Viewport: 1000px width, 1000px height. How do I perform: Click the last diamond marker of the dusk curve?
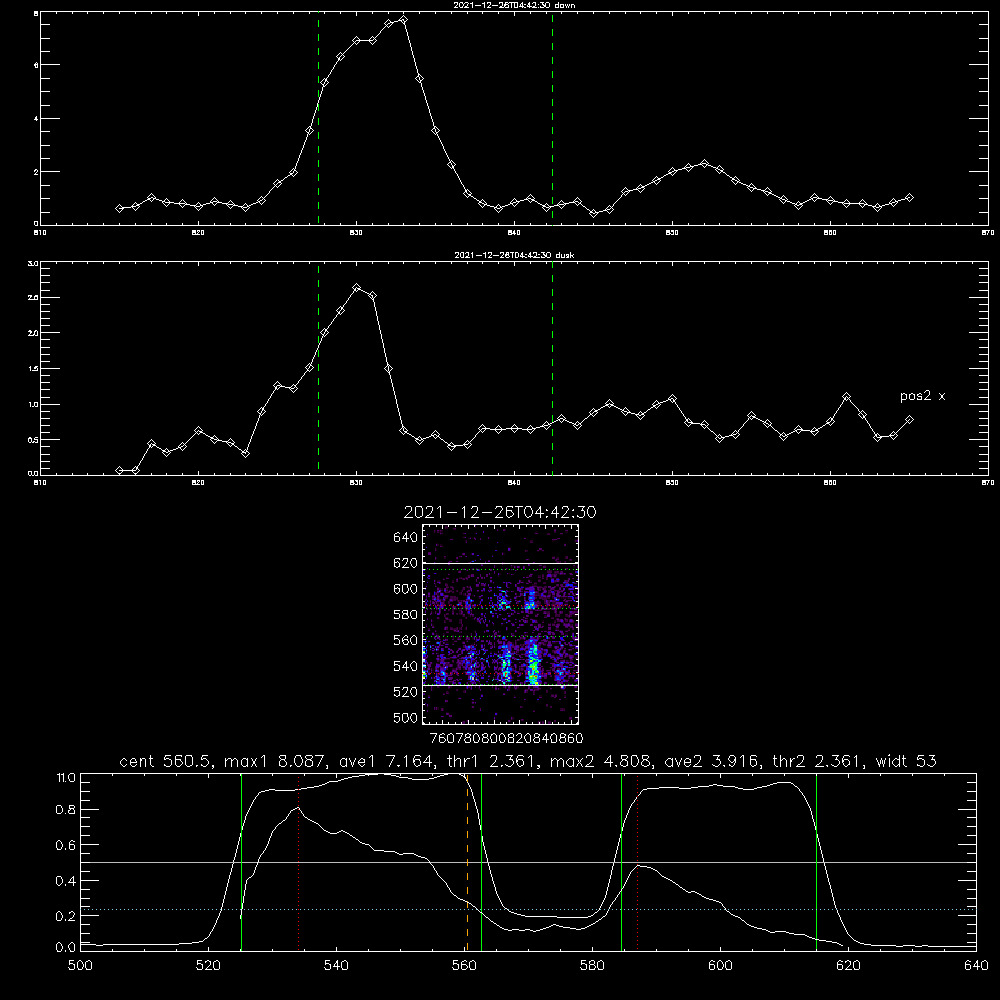(909, 420)
